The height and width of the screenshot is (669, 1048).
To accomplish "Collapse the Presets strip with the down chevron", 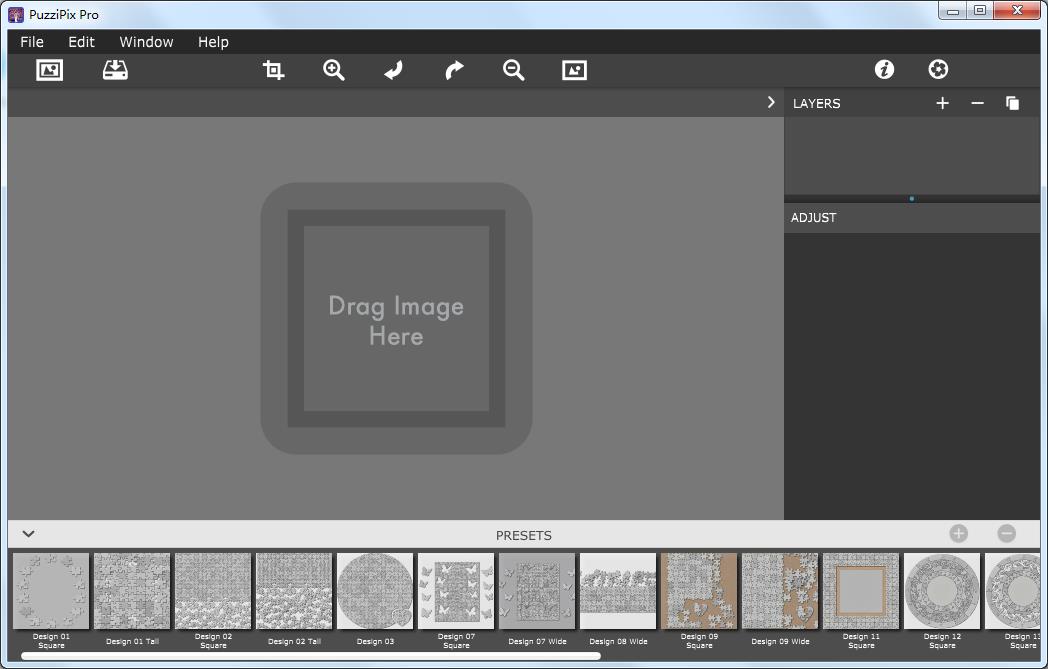I will click(28, 533).
